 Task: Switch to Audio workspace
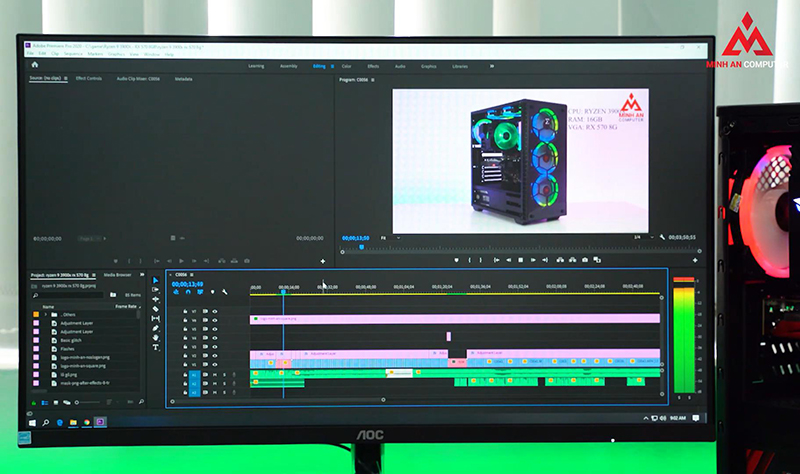[400, 66]
